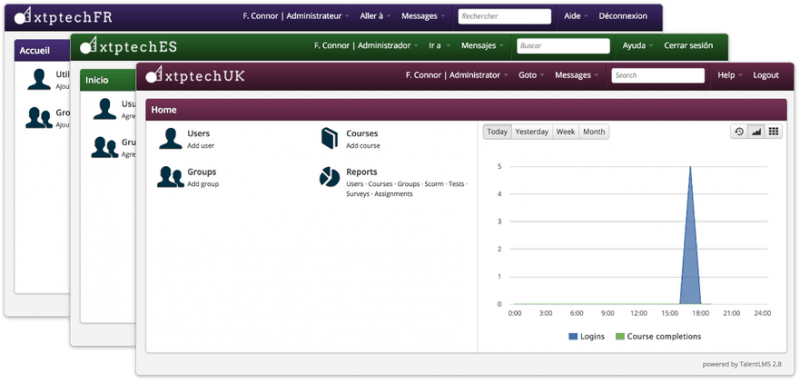Open the Aller à dropdown in xtptechFR

pos(374,16)
